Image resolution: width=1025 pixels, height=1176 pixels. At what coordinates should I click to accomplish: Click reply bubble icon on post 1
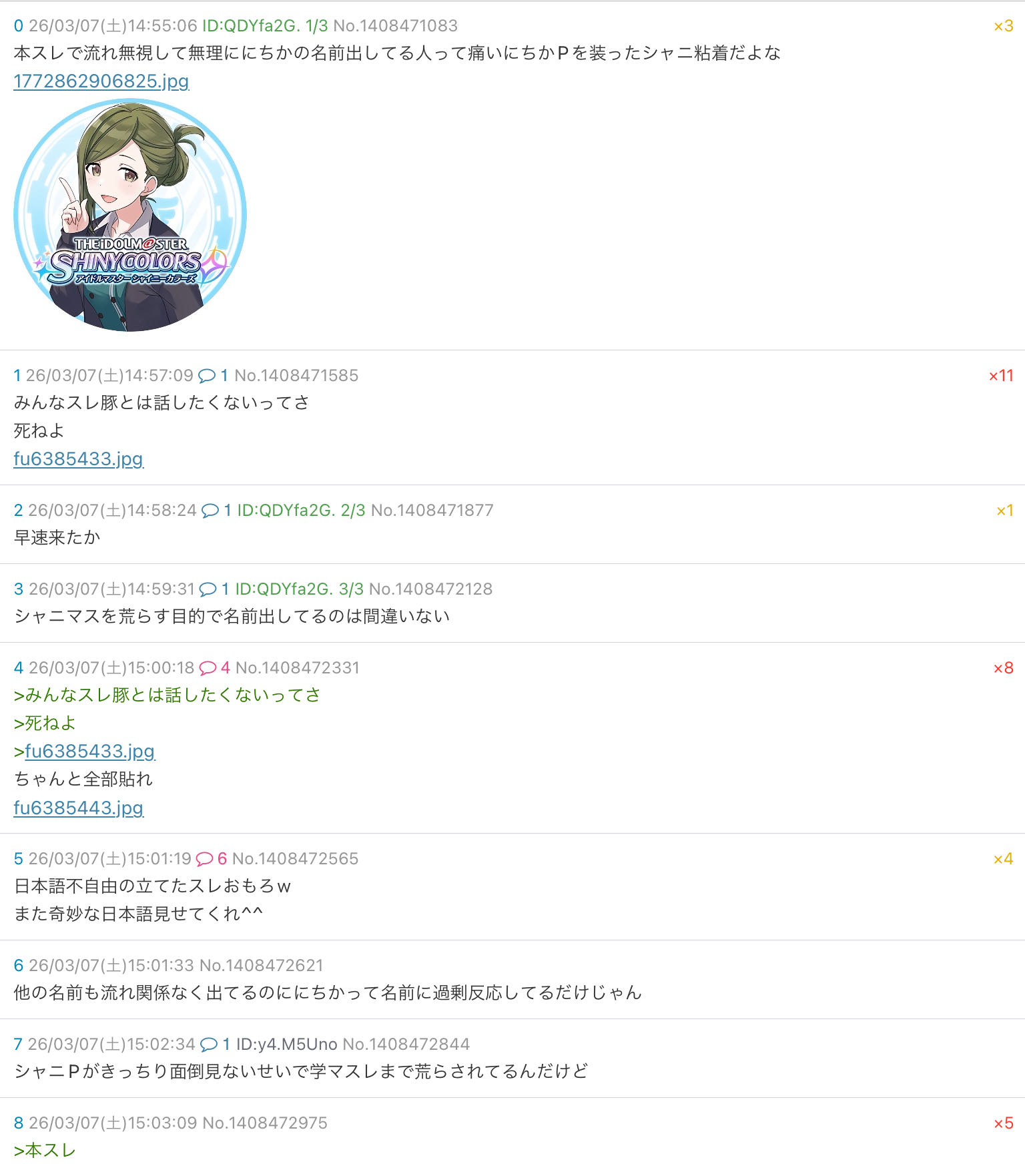(x=207, y=376)
